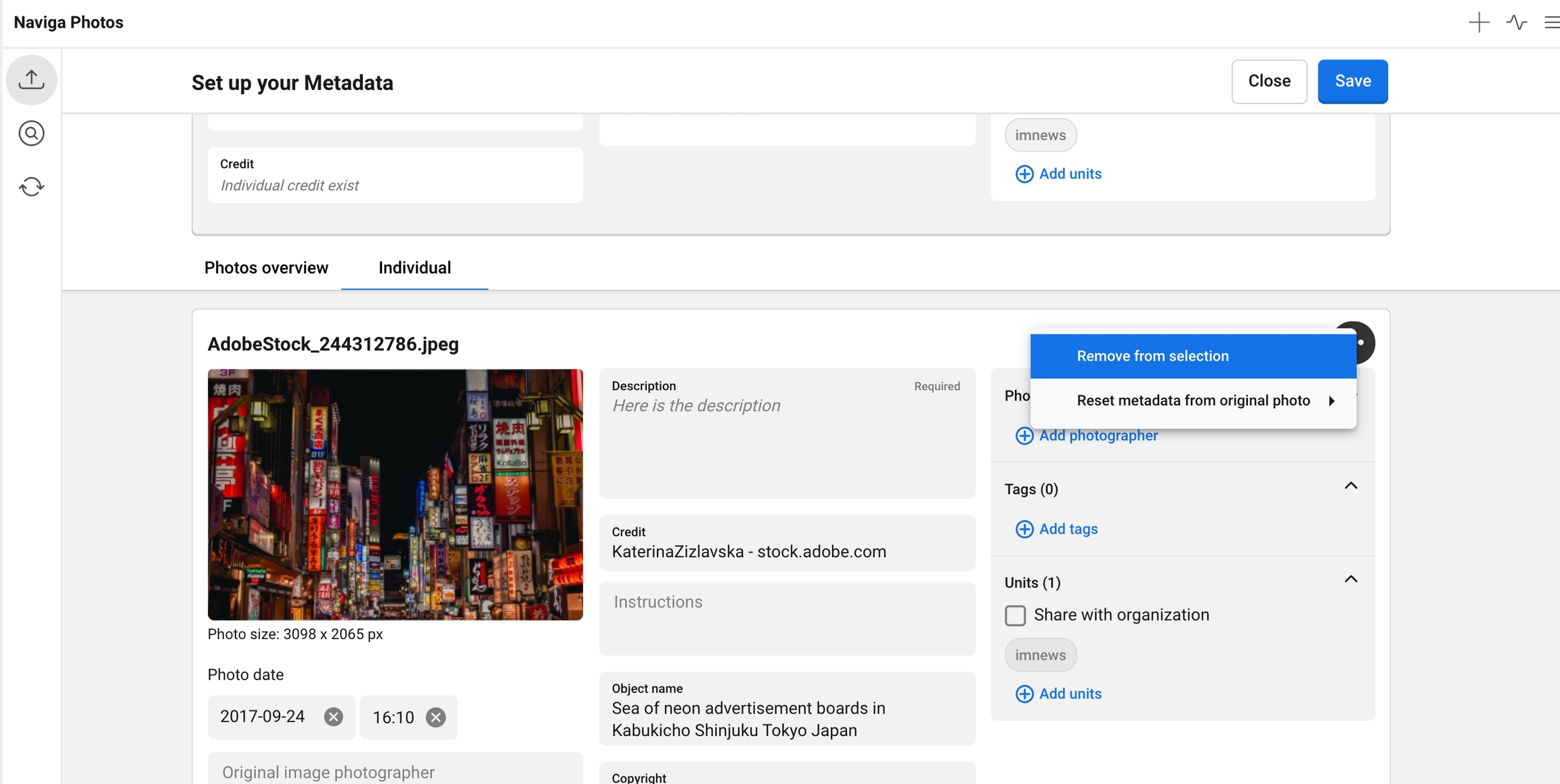The image size is (1560, 784).
Task: Open the search icon in the sidebar
Action: click(31, 133)
